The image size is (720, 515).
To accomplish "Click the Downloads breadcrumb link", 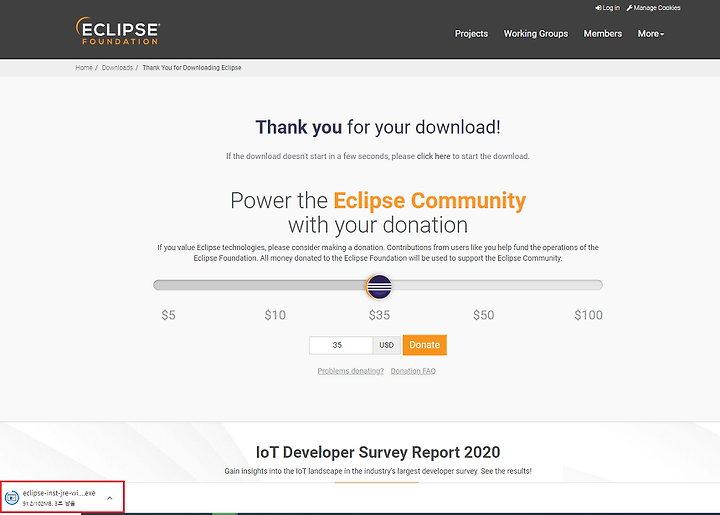I will pos(117,67).
